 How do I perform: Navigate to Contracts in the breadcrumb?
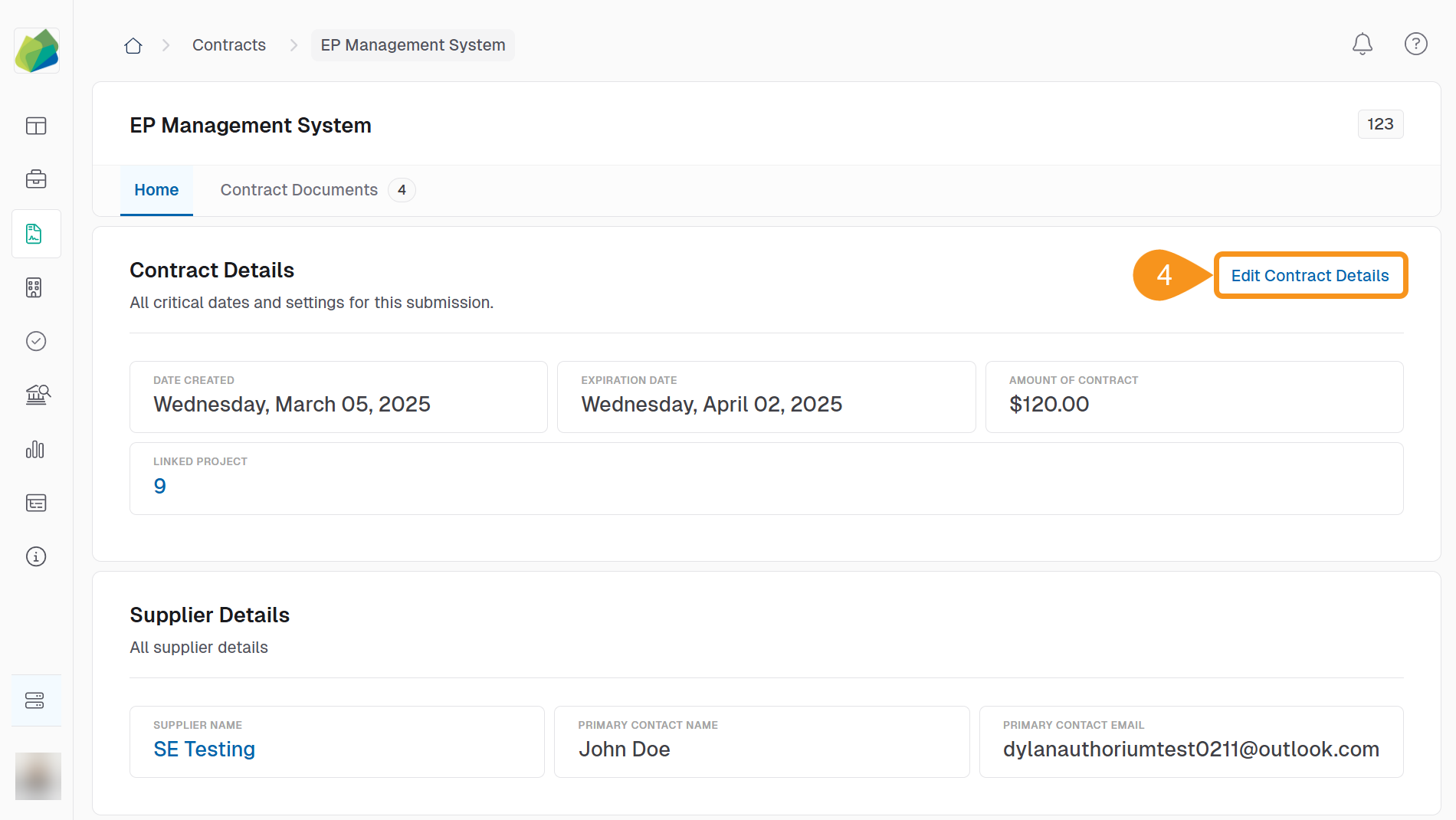[228, 45]
